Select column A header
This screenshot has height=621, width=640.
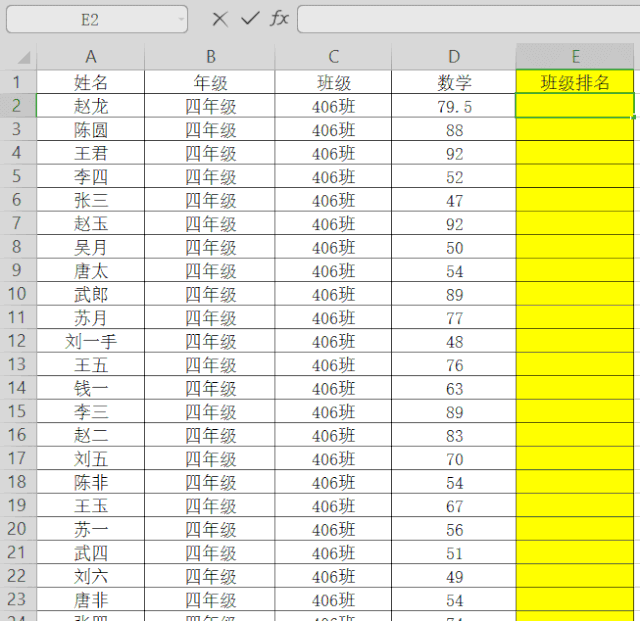click(x=90, y=57)
